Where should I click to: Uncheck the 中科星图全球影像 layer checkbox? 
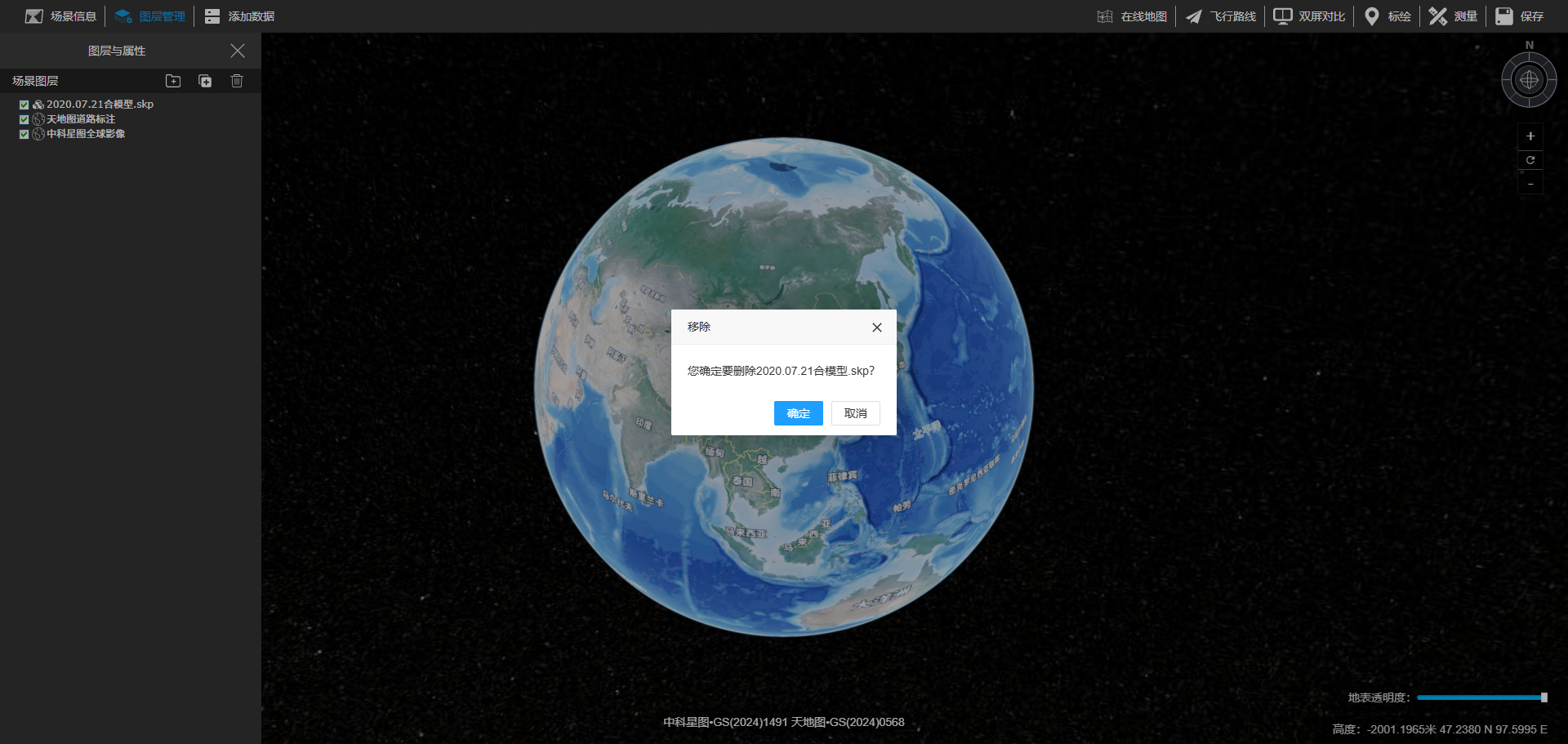pyautogui.click(x=24, y=134)
